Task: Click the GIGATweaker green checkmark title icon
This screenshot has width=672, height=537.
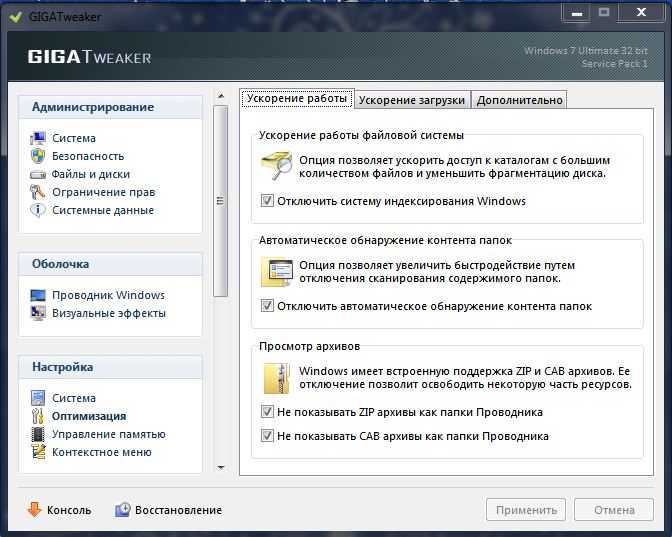Action: (x=15, y=17)
